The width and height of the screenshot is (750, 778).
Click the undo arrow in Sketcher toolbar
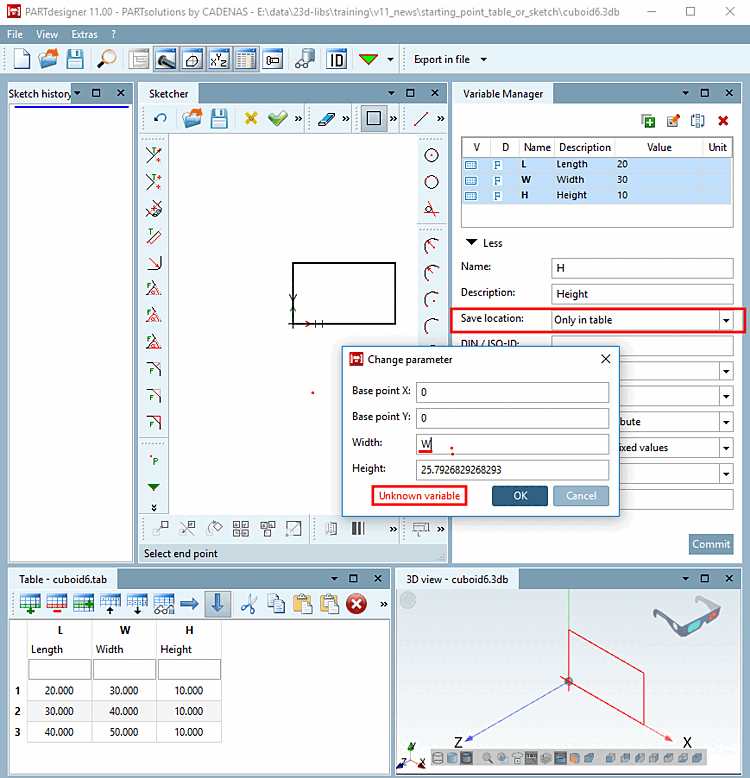(x=160, y=119)
